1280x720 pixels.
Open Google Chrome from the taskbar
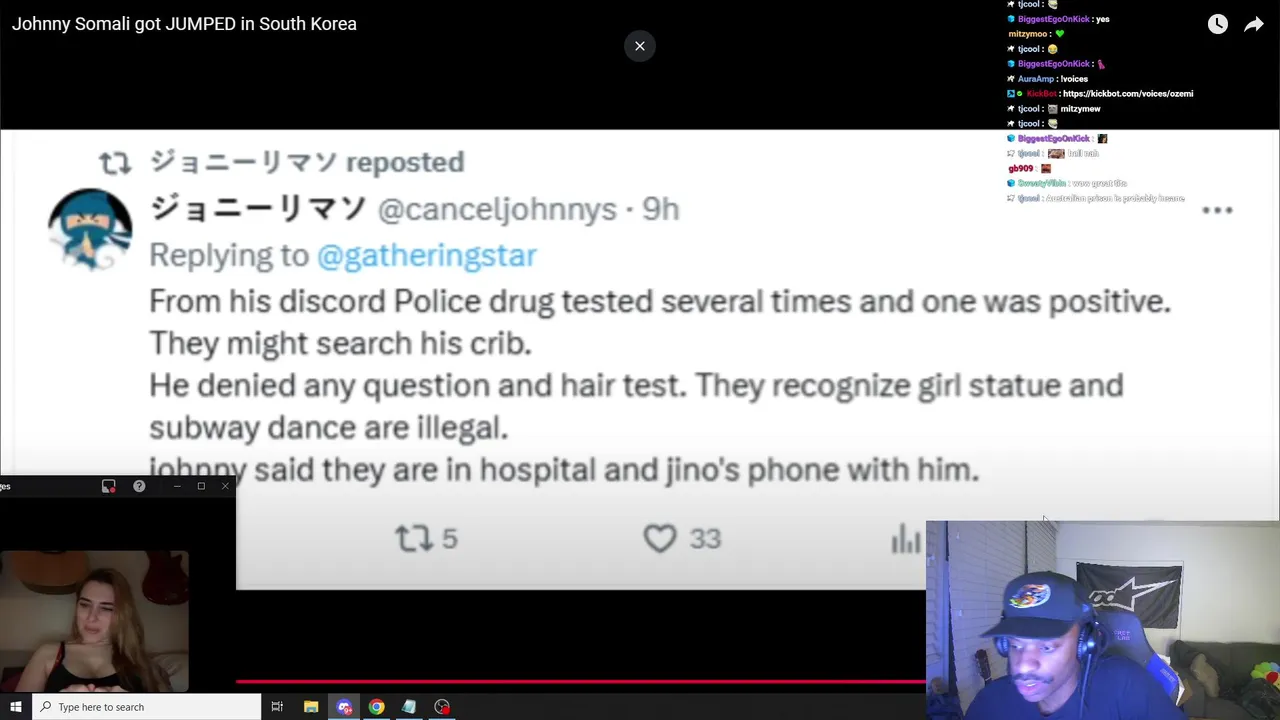[376, 707]
